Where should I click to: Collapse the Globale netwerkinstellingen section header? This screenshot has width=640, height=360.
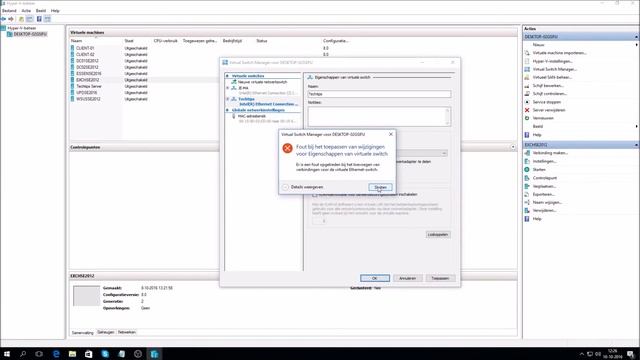228,110
